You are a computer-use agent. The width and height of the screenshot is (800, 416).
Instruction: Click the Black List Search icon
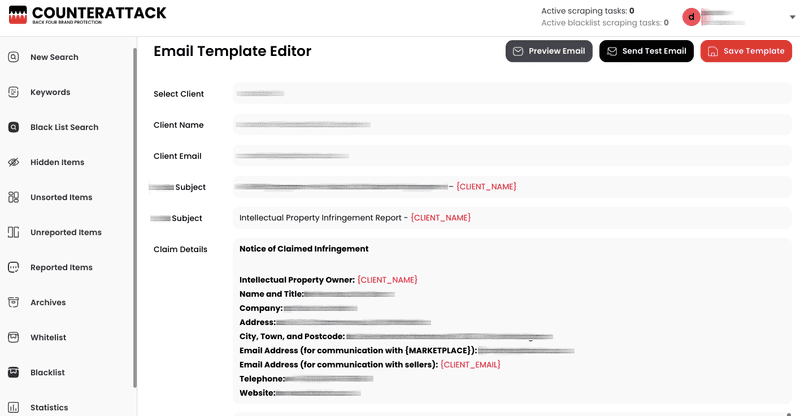tap(13, 127)
